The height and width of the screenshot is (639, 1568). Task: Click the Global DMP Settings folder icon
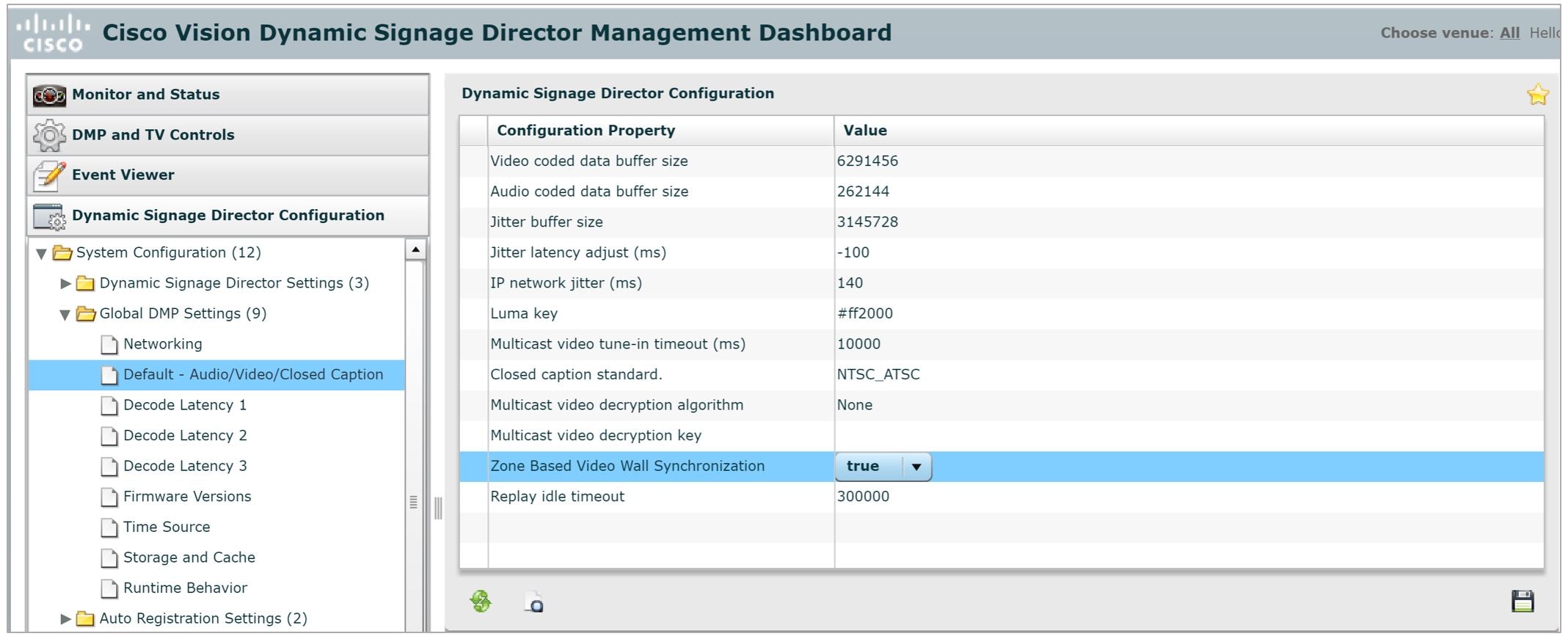(x=86, y=314)
